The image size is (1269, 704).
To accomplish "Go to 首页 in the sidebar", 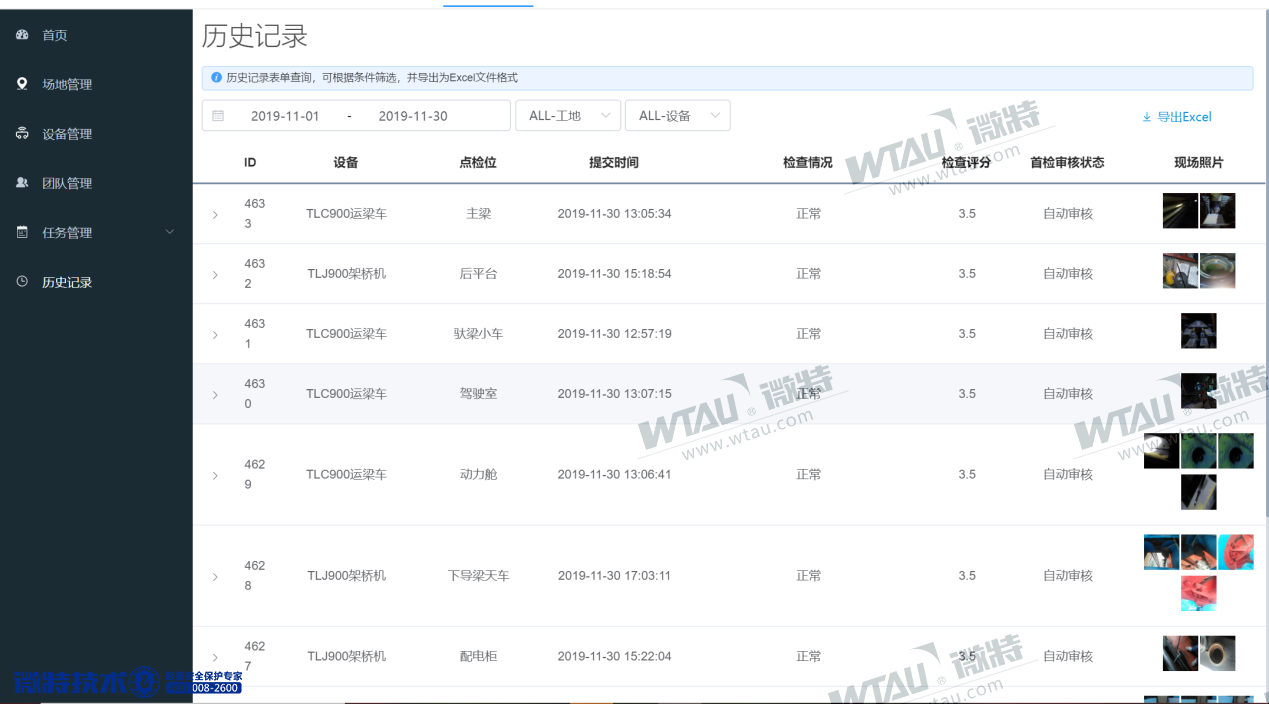I will click(54, 35).
